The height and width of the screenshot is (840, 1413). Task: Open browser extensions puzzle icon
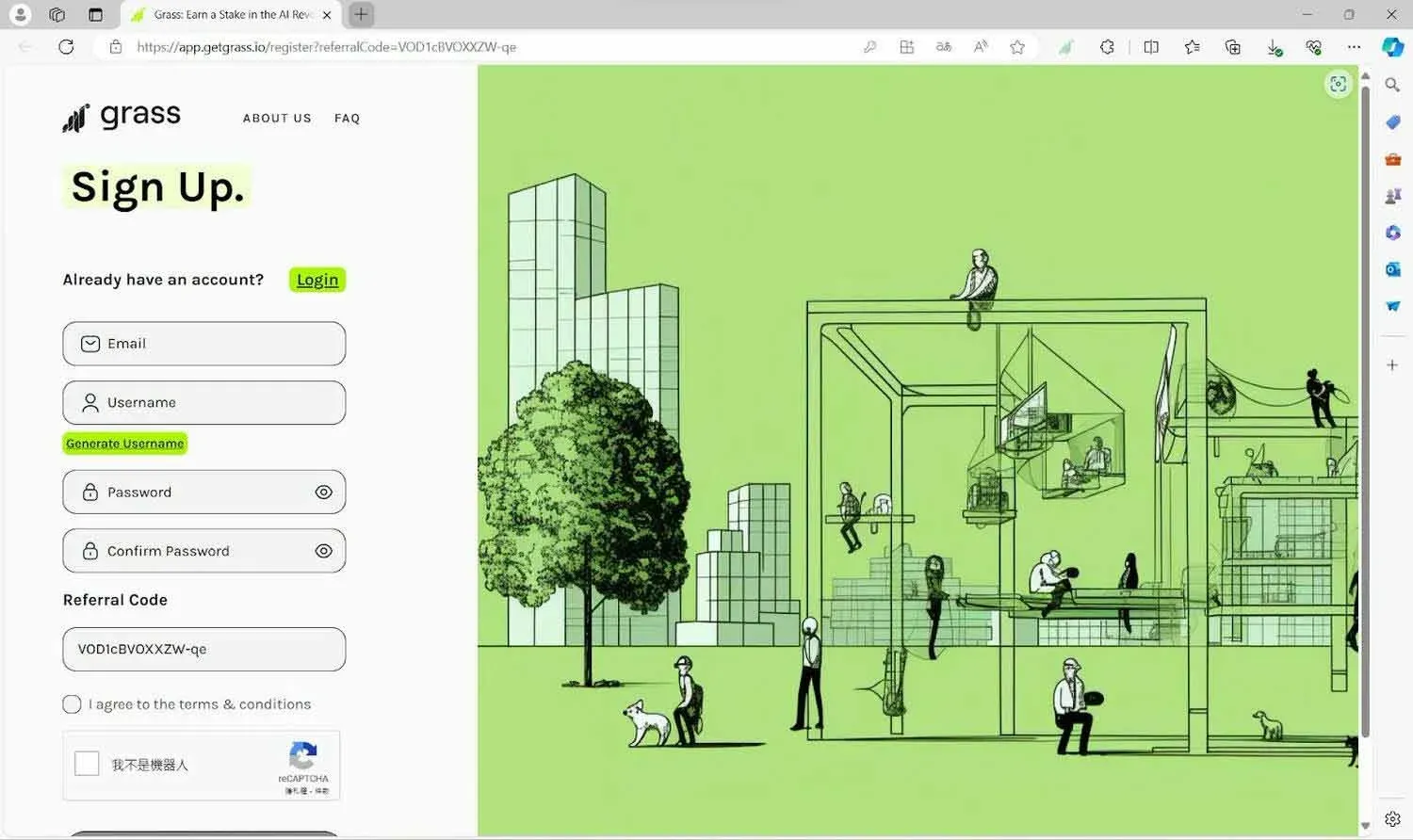[x=1108, y=46]
